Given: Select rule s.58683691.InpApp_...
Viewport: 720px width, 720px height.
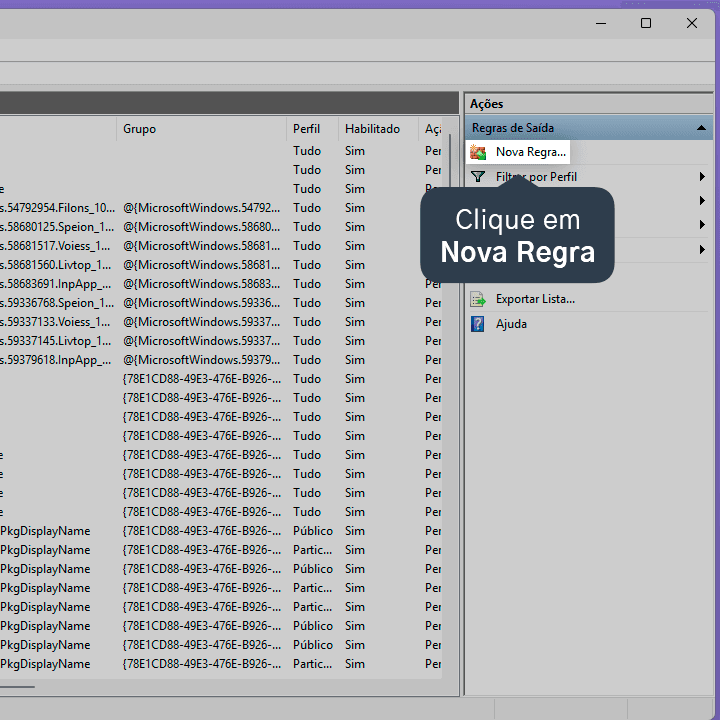Looking at the screenshot, I should (56, 284).
